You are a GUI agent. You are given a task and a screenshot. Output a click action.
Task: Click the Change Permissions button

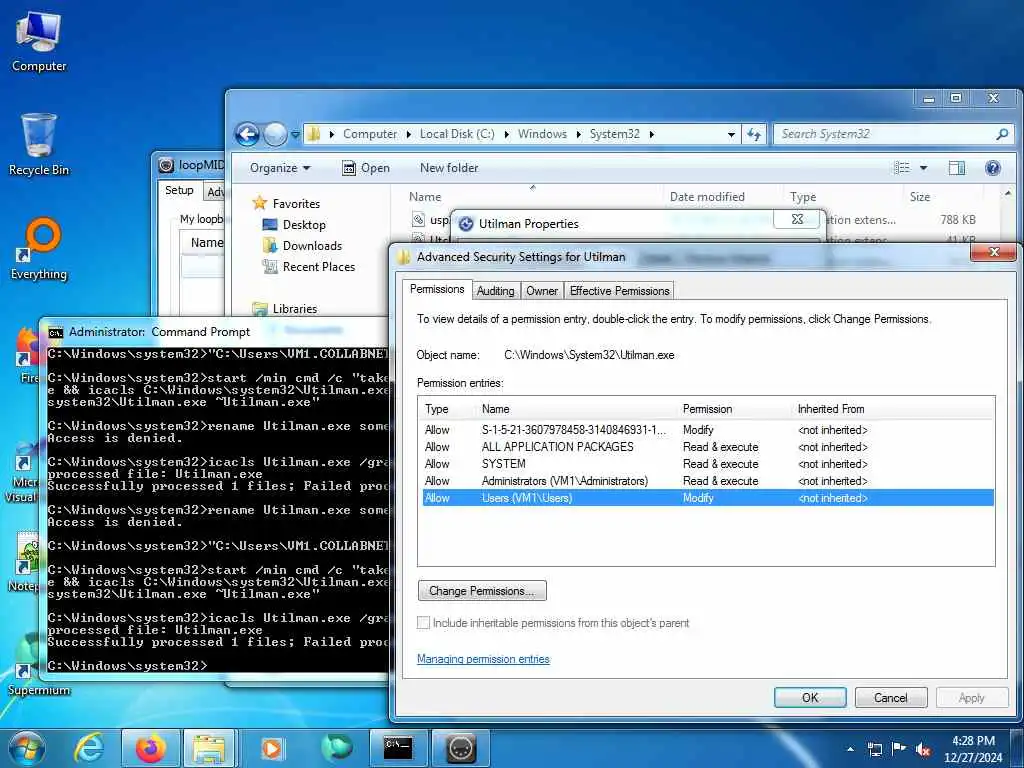(482, 591)
